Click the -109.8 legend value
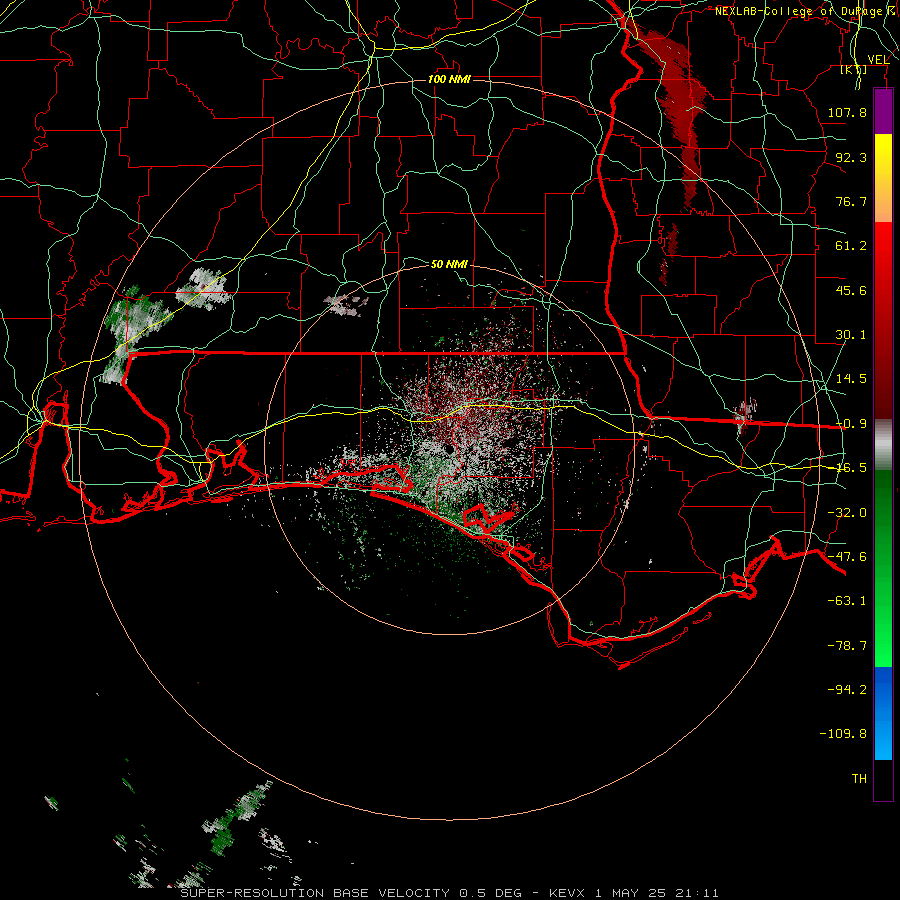This screenshot has height=900, width=900. (x=843, y=734)
